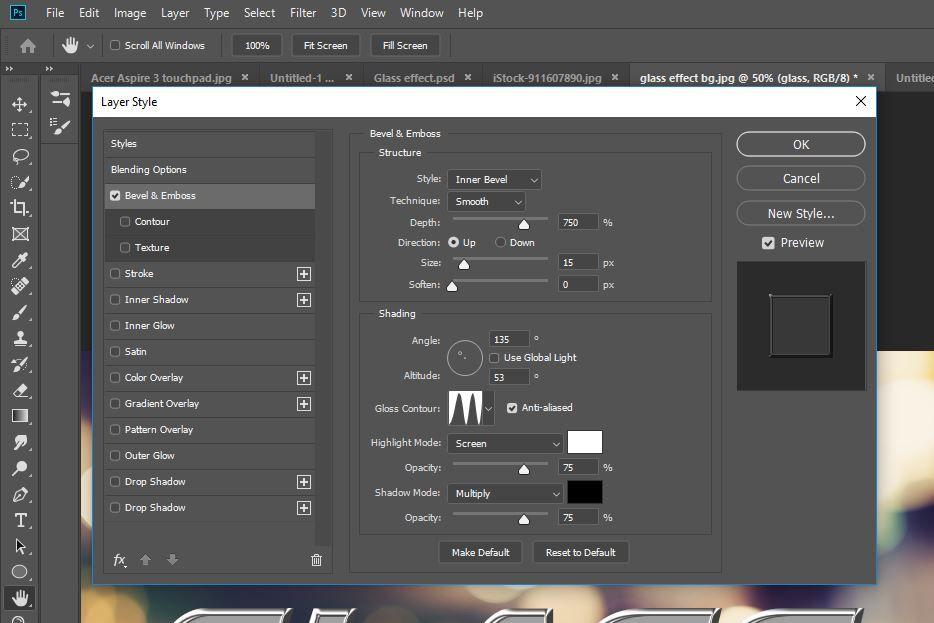The width and height of the screenshot is (934, 623).
Task: Select the Eyedropper tool
Action: pyautogui.click(x=20, y=260)
